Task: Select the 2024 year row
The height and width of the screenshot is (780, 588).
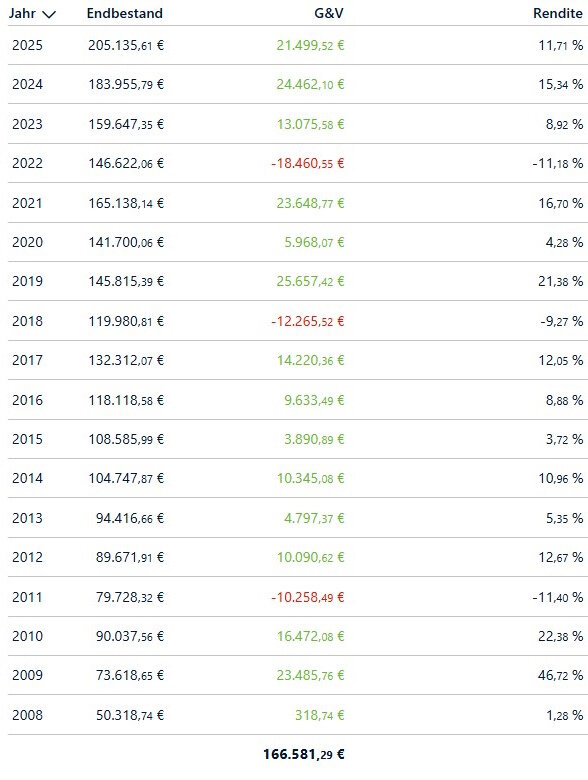Action: click(x=297, y=84)
